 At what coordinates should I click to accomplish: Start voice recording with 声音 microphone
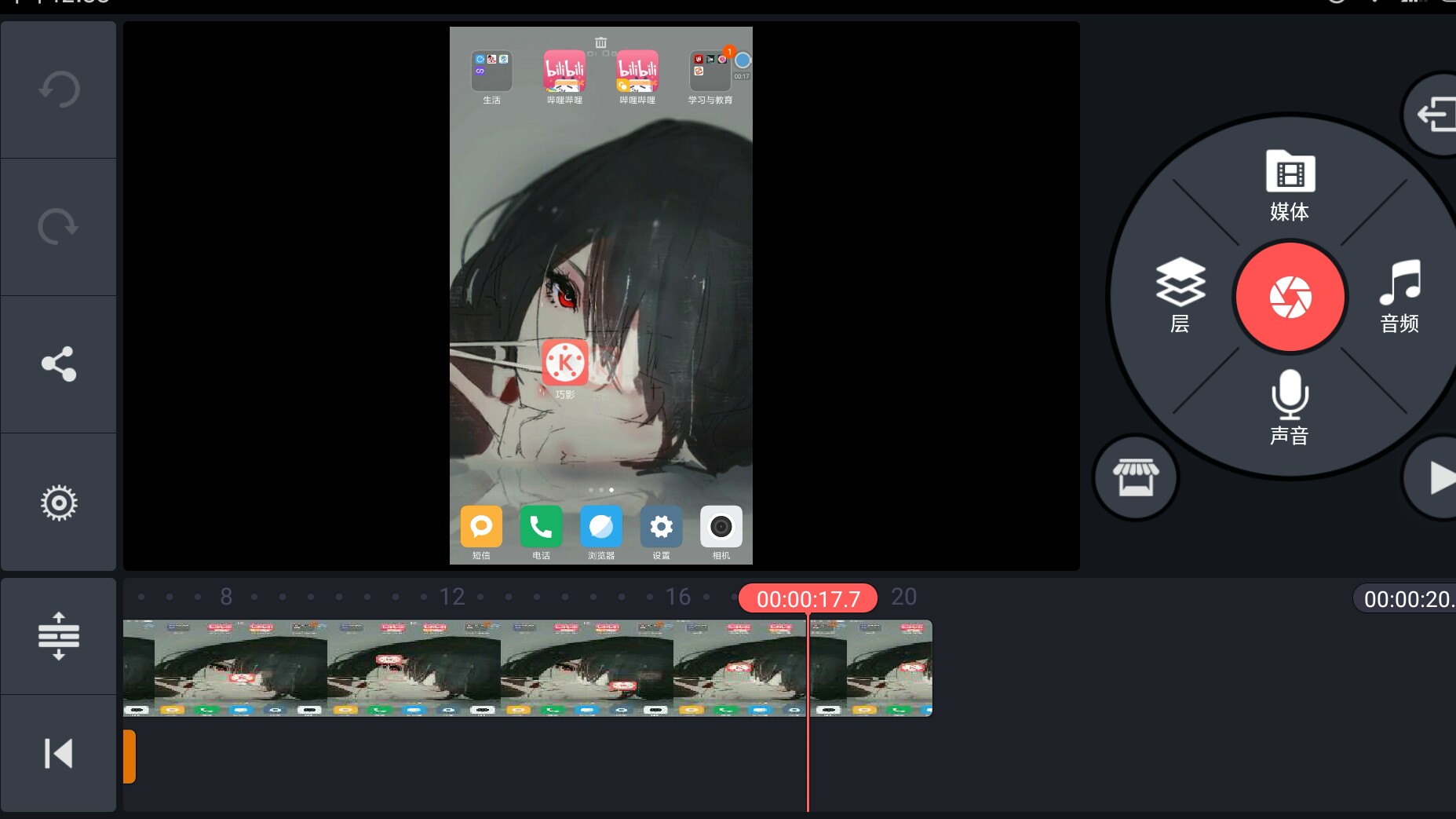pyautogui.click(x=1290, y=408)
